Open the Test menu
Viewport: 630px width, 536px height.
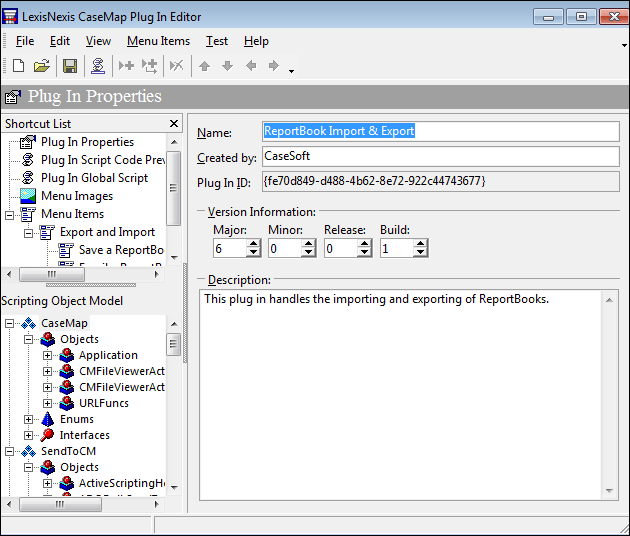[216, 41]
